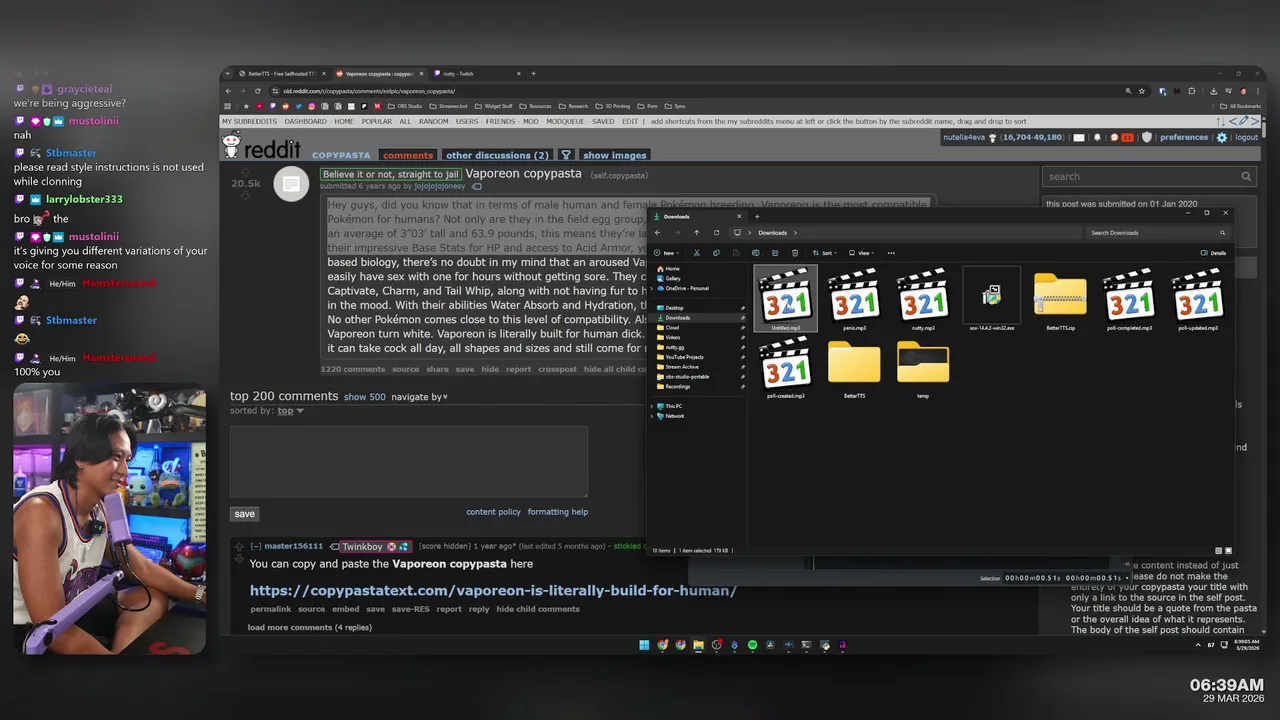The image size is (1280, 720).
Task: Open the copypastatext.com vaporeon link
Action: tap(493, 590)
